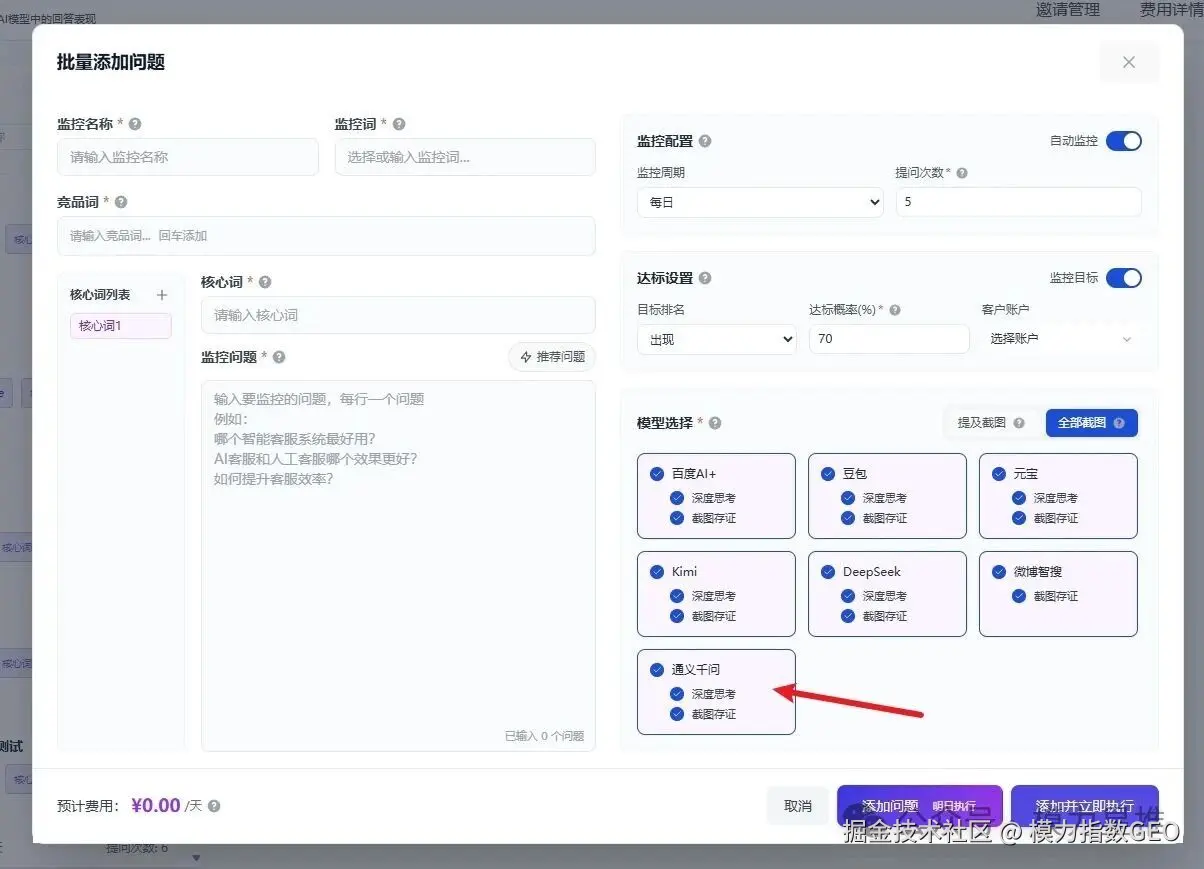Click the help icon next to 监控名称

pyautogui.click(x=135, y=124)
